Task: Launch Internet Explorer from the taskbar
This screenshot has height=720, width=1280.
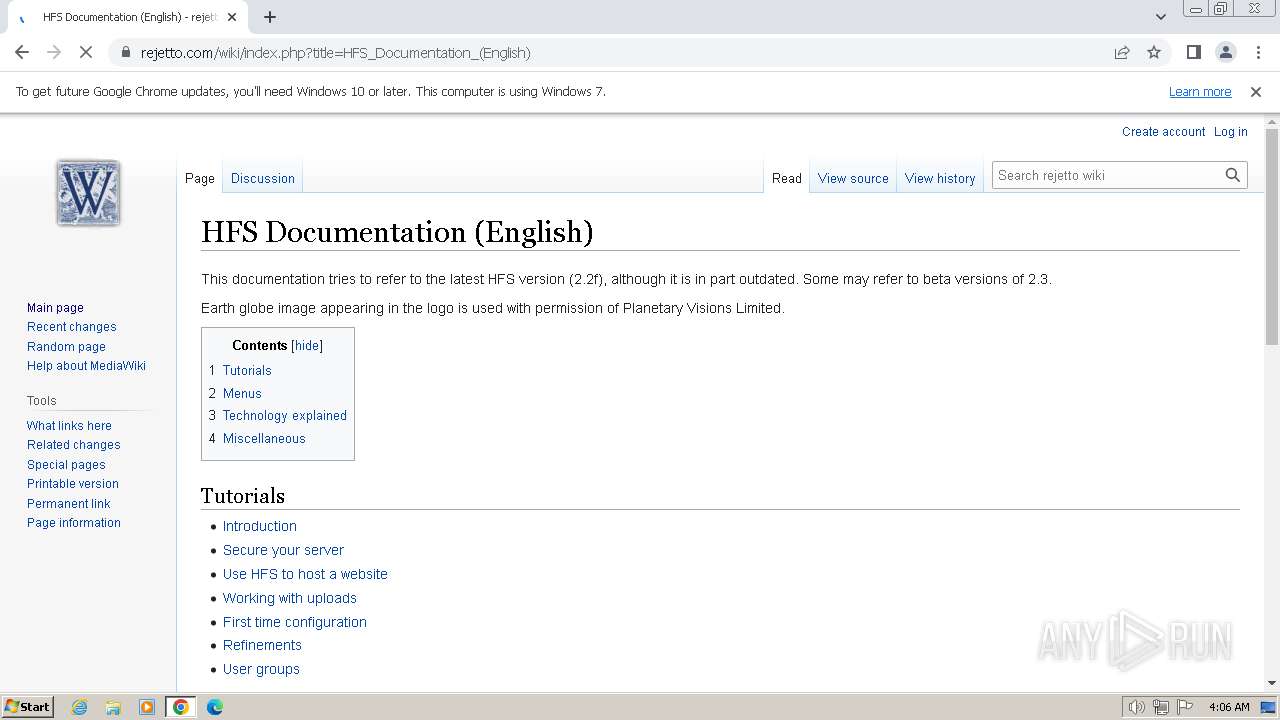Action: click(80, 707)
